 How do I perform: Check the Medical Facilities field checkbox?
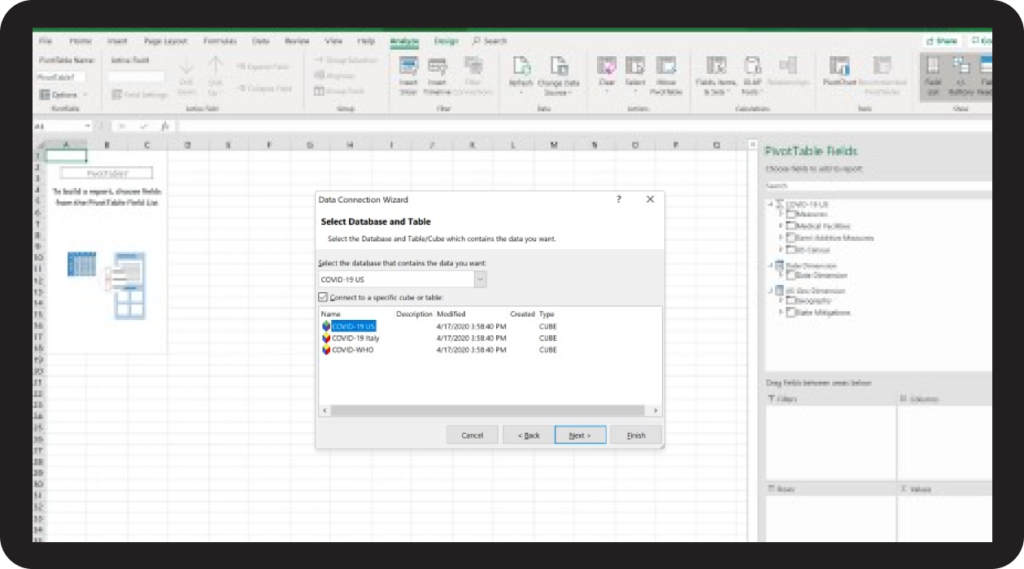pos(791,226)
